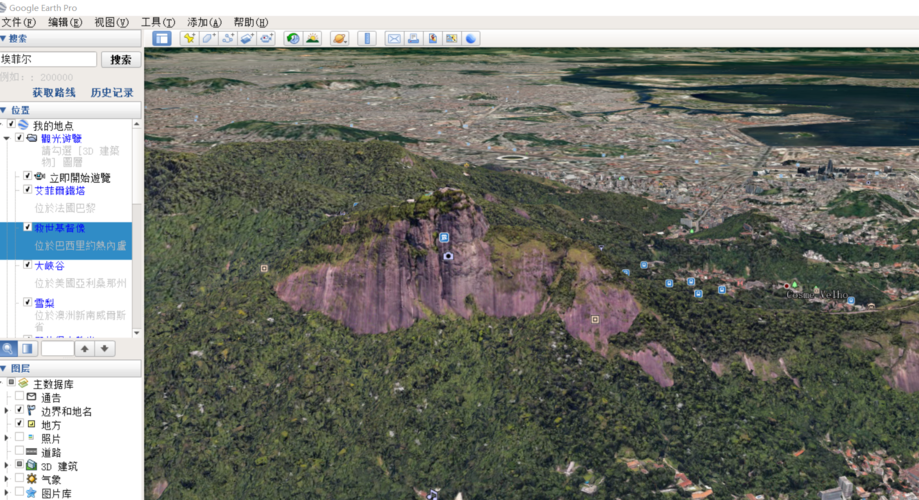This screenshot has height=500, width=919.
Task: Click blue placemark icon above camera on rock
Action: [444, 237]
